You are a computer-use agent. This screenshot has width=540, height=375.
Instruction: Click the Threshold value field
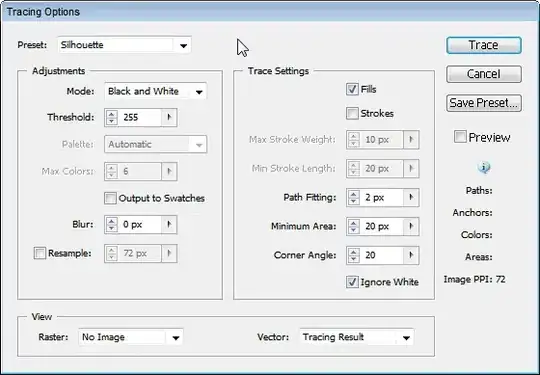140,117
